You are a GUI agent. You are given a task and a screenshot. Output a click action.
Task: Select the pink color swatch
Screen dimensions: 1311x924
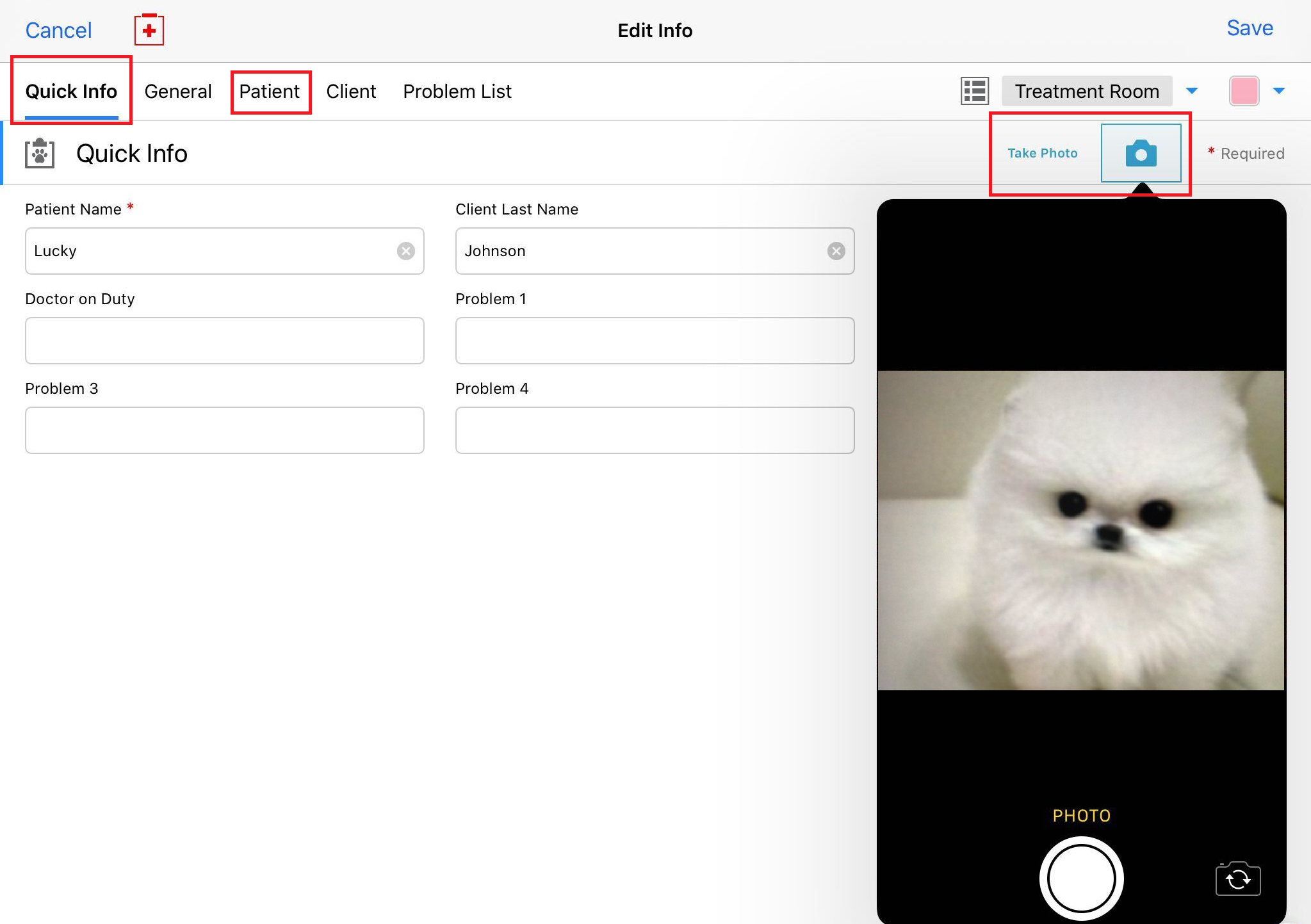click(1244, 91)
